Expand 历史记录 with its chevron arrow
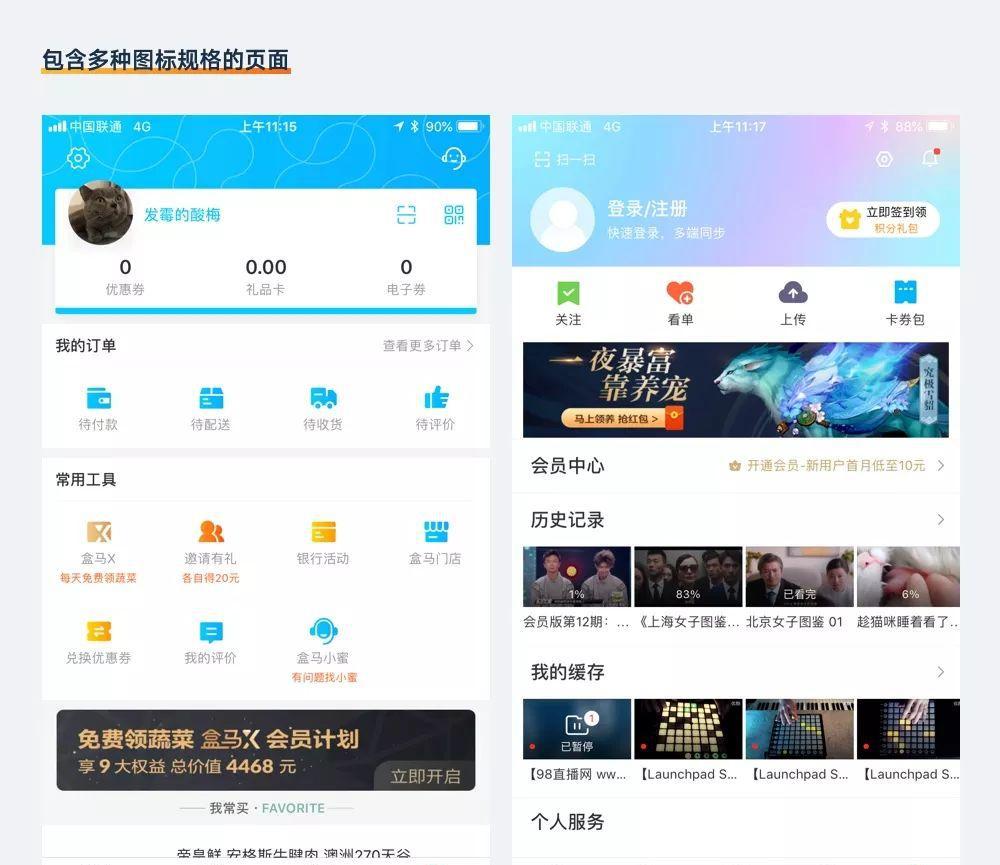 tap(941, 520)
